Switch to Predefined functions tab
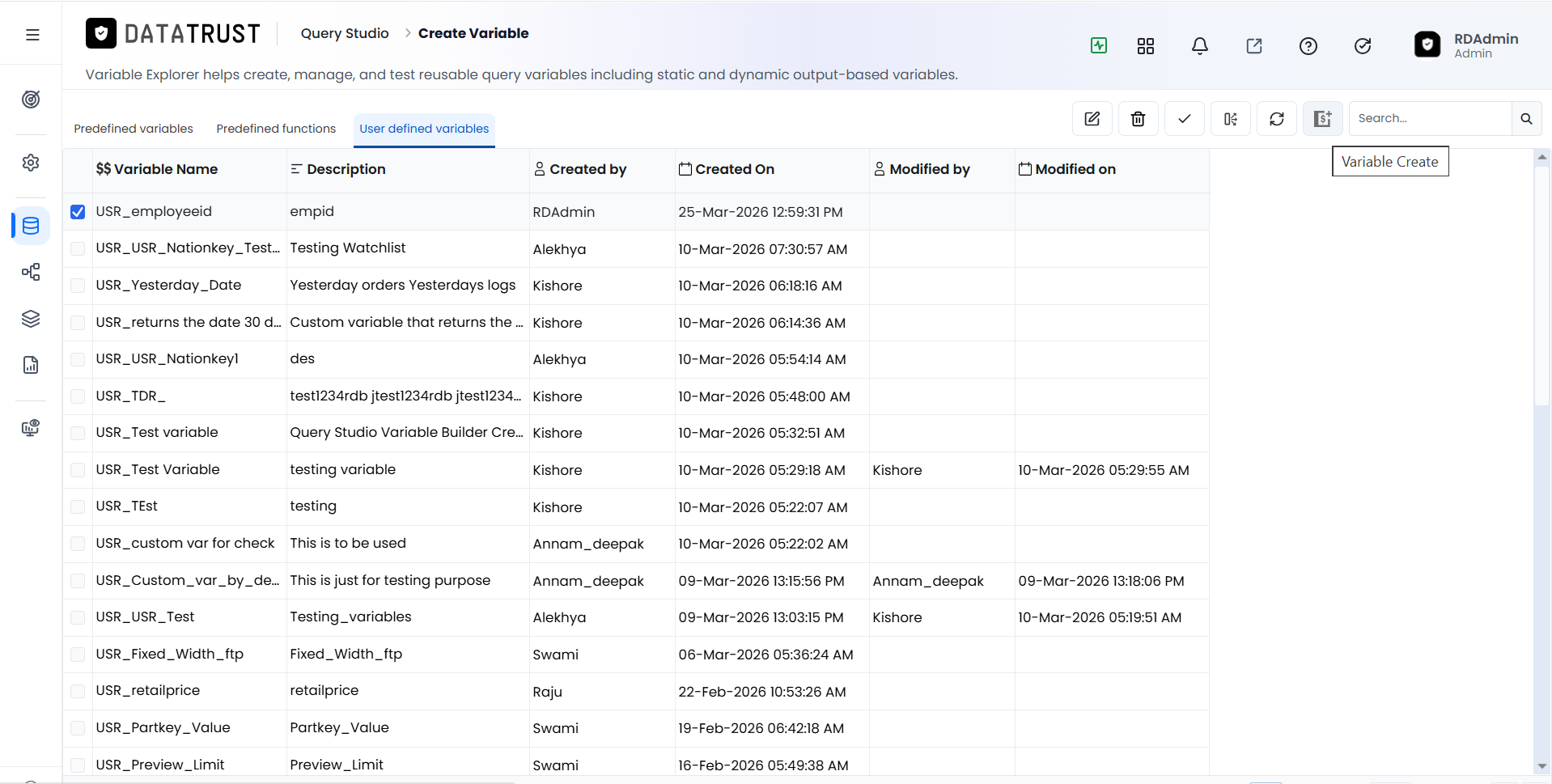1552x784 pixels. (x=276, y=129)
